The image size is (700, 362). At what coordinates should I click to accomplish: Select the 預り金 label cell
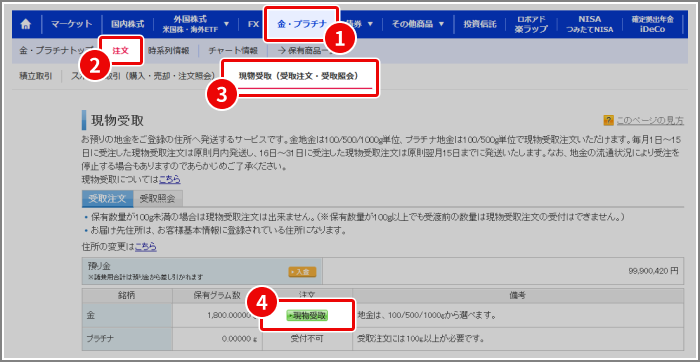(202, 271)
